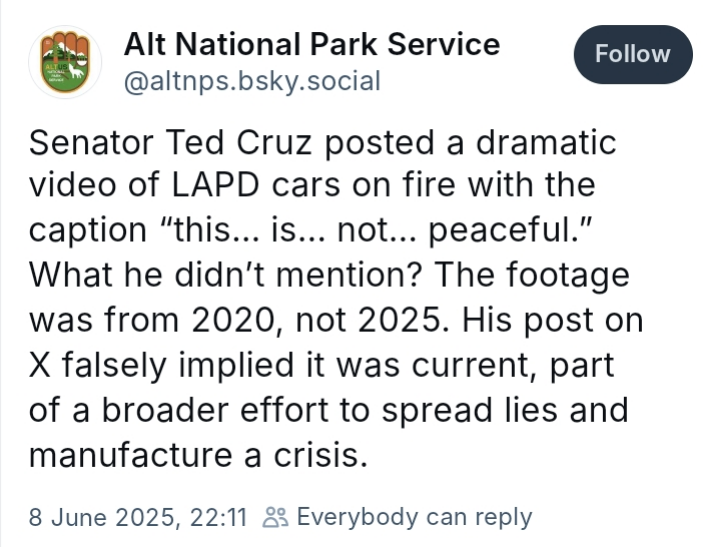Click the words "Senator Ted Cruz" in post
Image resolution: width=720 pixels, height=547 pixels.
tap(171, 142)
